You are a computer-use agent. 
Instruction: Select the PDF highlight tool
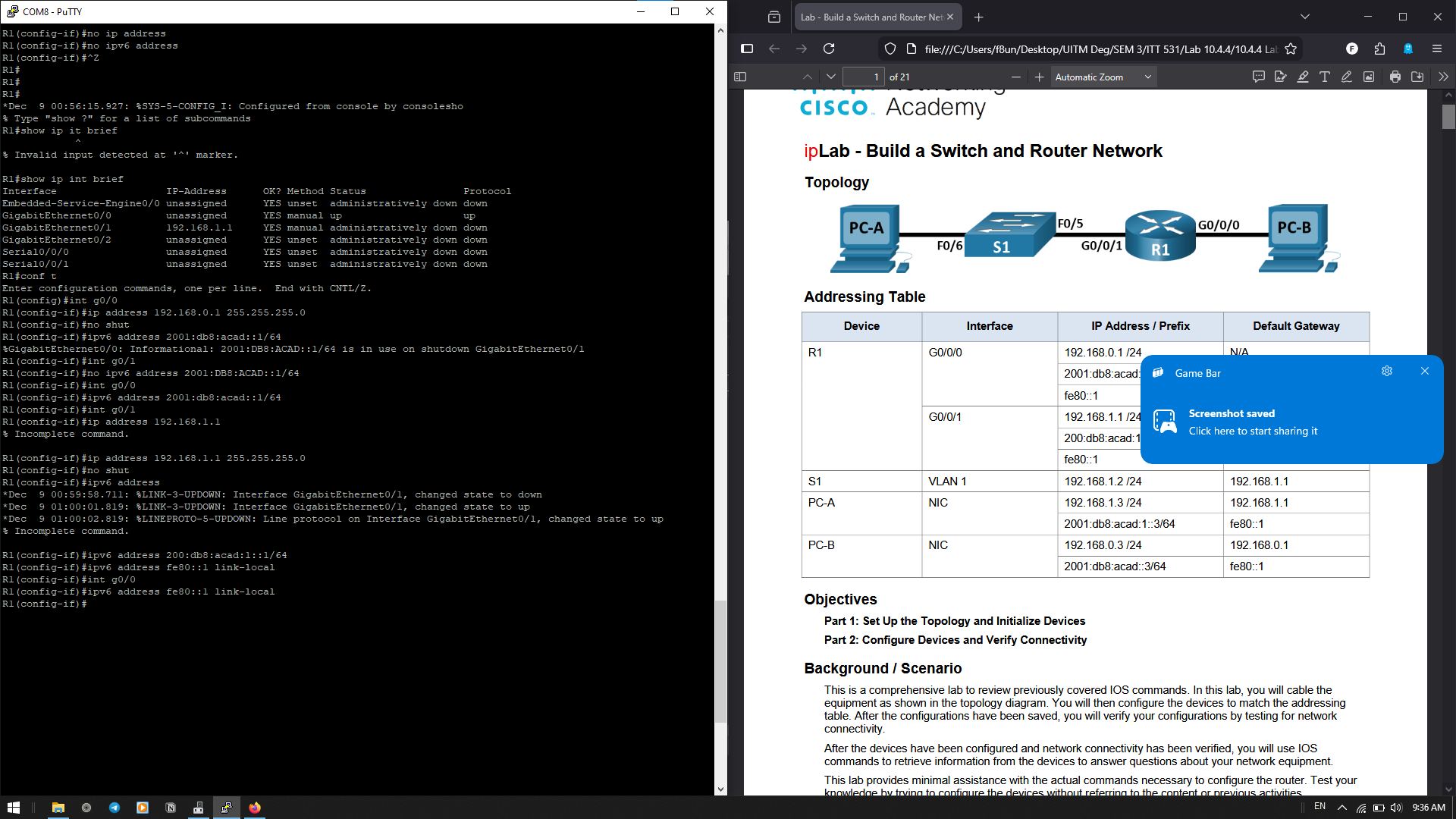click(1303, 77)
